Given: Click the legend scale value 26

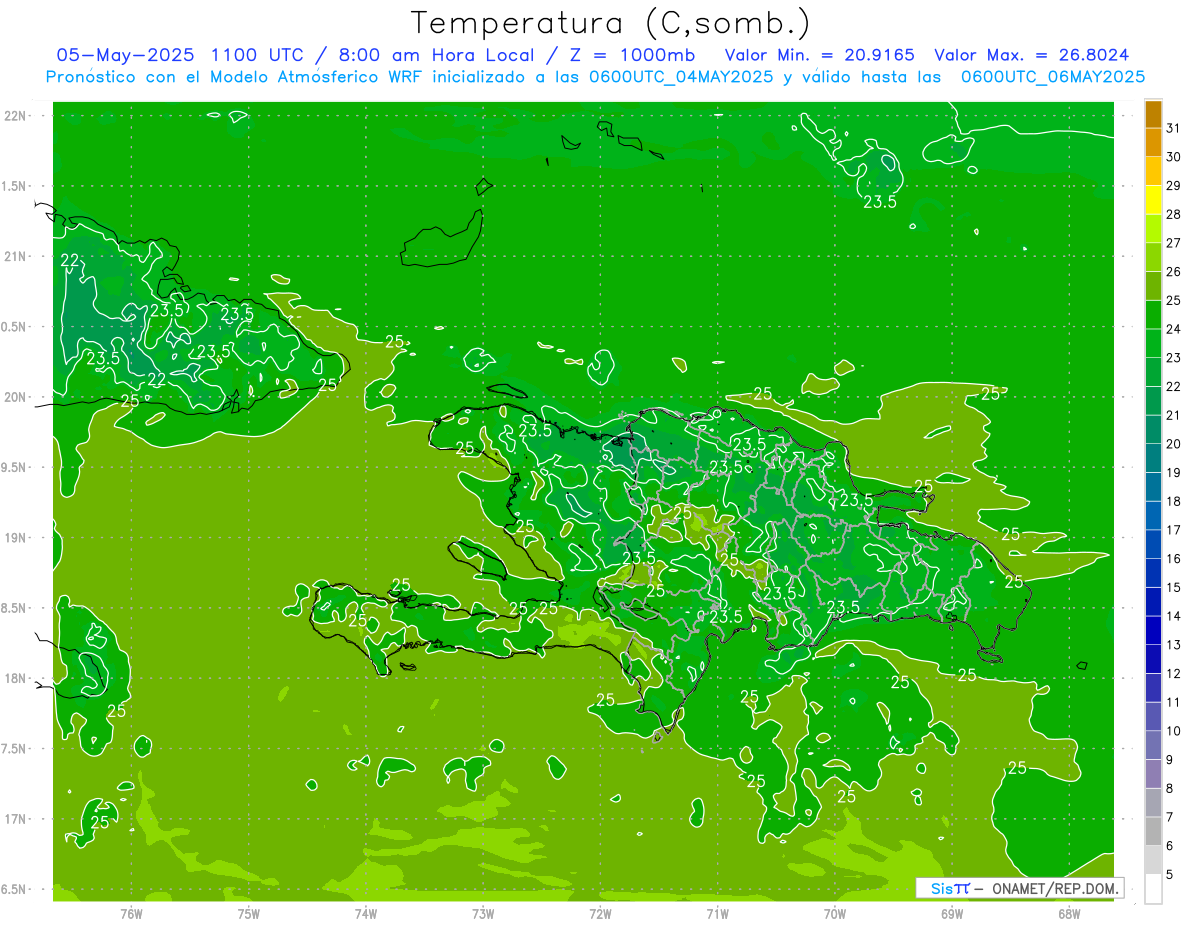Looking at the screenshot, I should (x=1173, y=271).
